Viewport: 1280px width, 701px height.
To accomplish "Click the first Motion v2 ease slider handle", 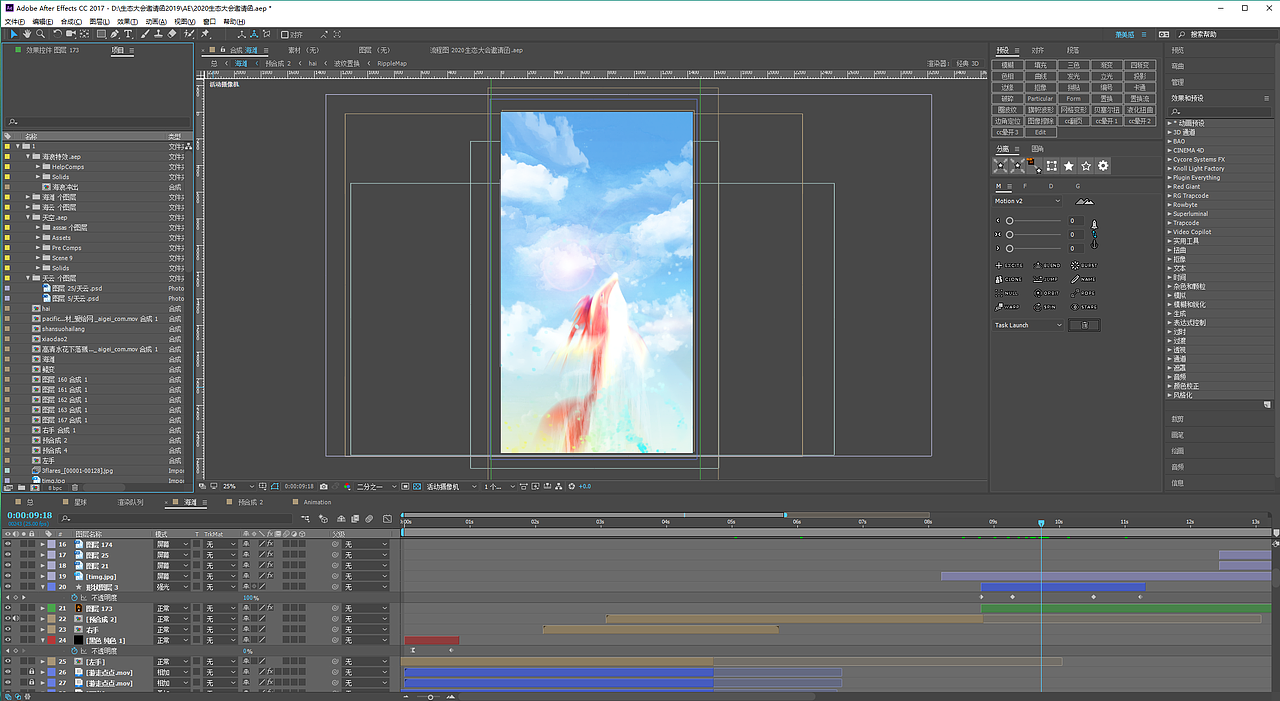I will click(1010, 221).
